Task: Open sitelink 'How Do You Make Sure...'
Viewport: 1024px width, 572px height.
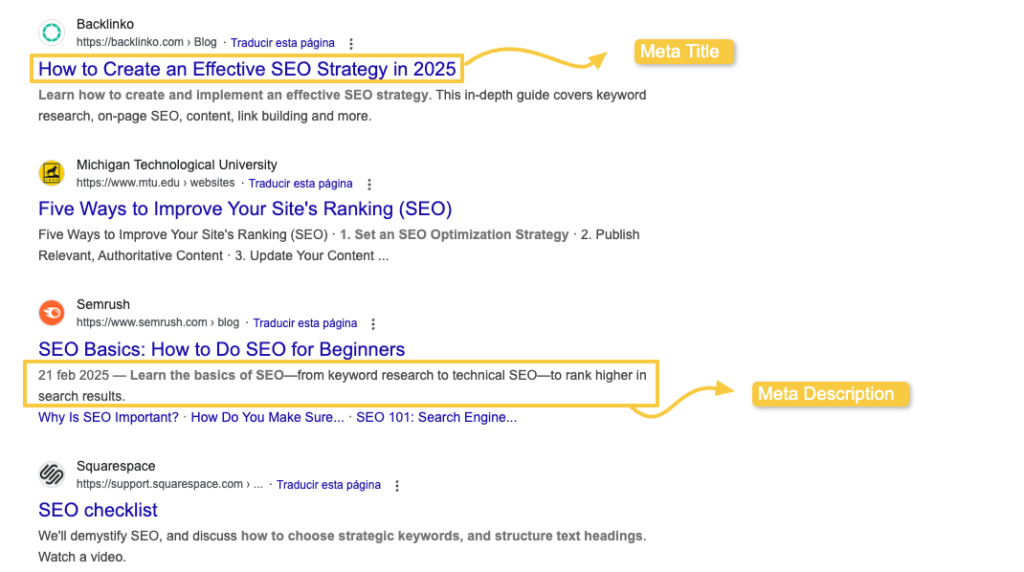Action: coord(267,417)
